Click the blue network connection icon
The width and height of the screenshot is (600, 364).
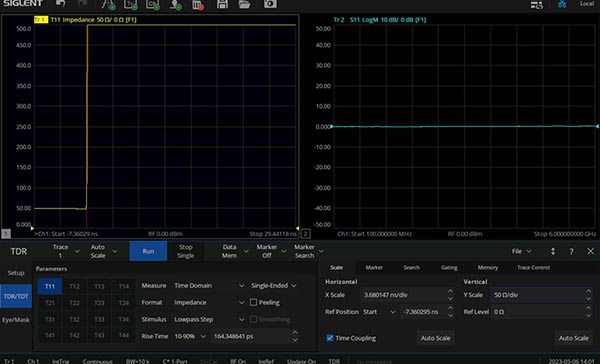tap(562, 4)
